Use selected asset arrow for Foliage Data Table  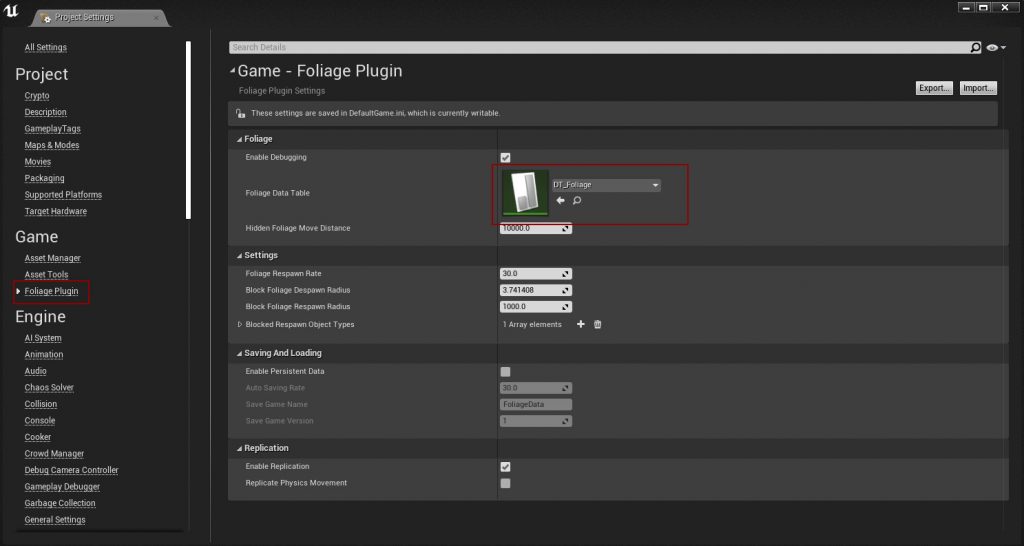click(x=560, y=201)
